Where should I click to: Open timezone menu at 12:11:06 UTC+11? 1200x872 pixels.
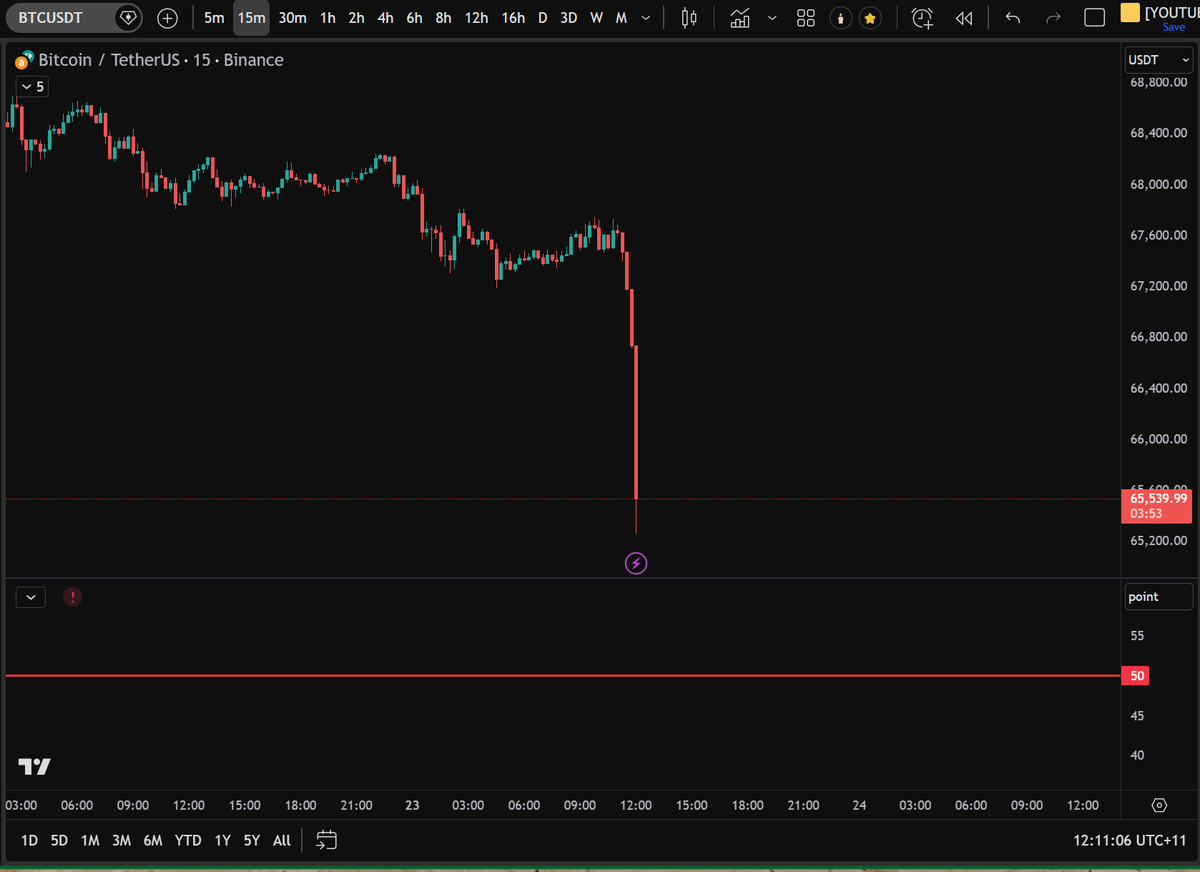(x=1130, y=840)
